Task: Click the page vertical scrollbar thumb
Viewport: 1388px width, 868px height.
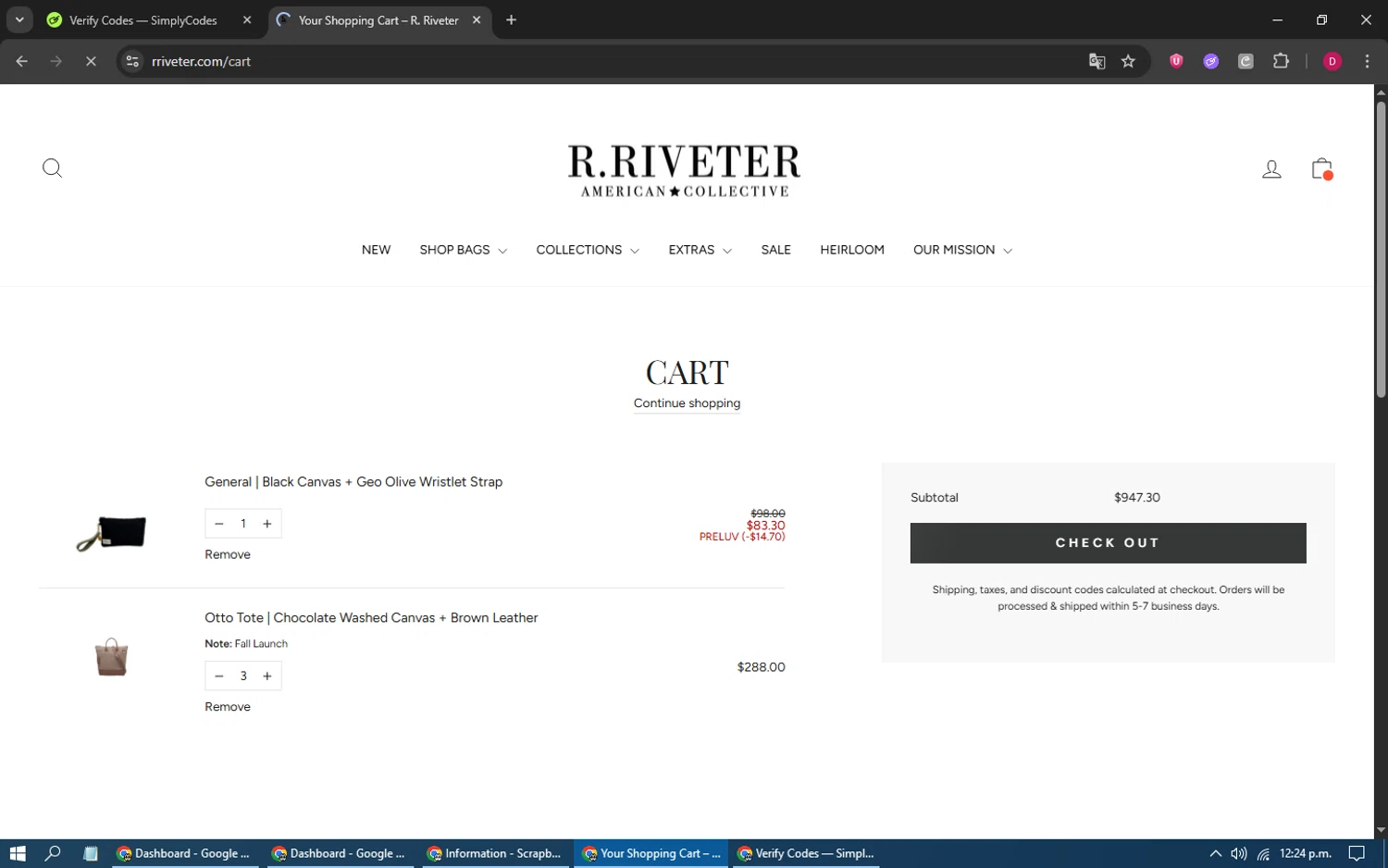Action: click(x=1381, y=250)
